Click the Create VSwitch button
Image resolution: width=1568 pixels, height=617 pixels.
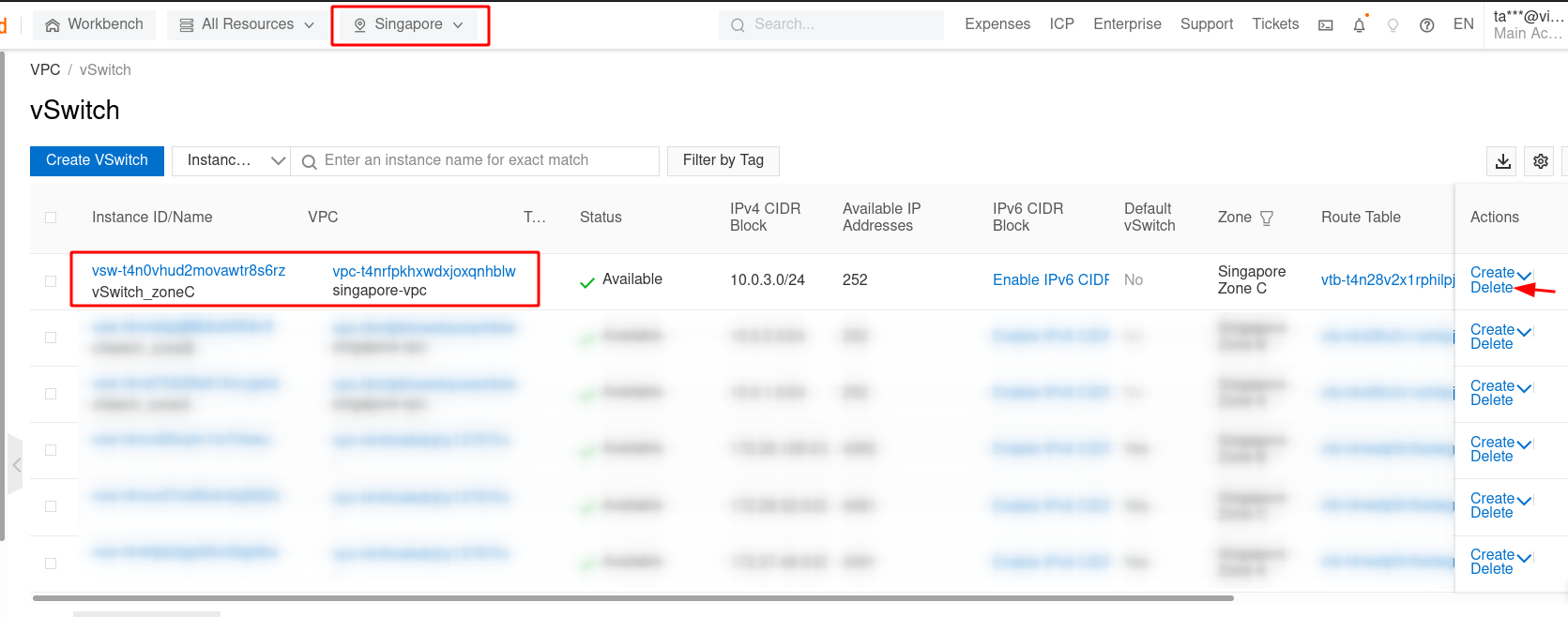click(x=97, y=160)
